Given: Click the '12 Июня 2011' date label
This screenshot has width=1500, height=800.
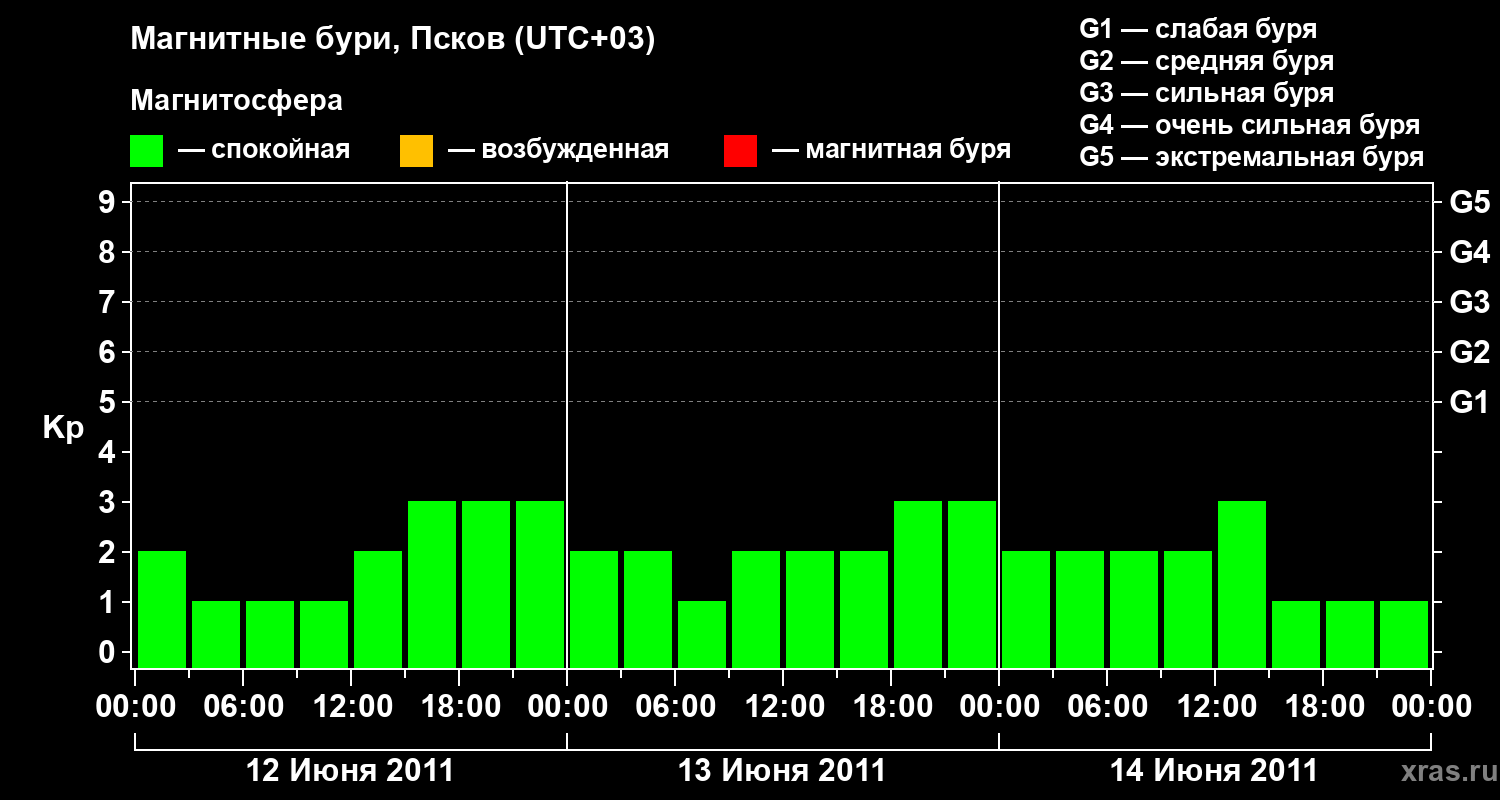Looking at the screenshot, I should click(x=350, y=771).
